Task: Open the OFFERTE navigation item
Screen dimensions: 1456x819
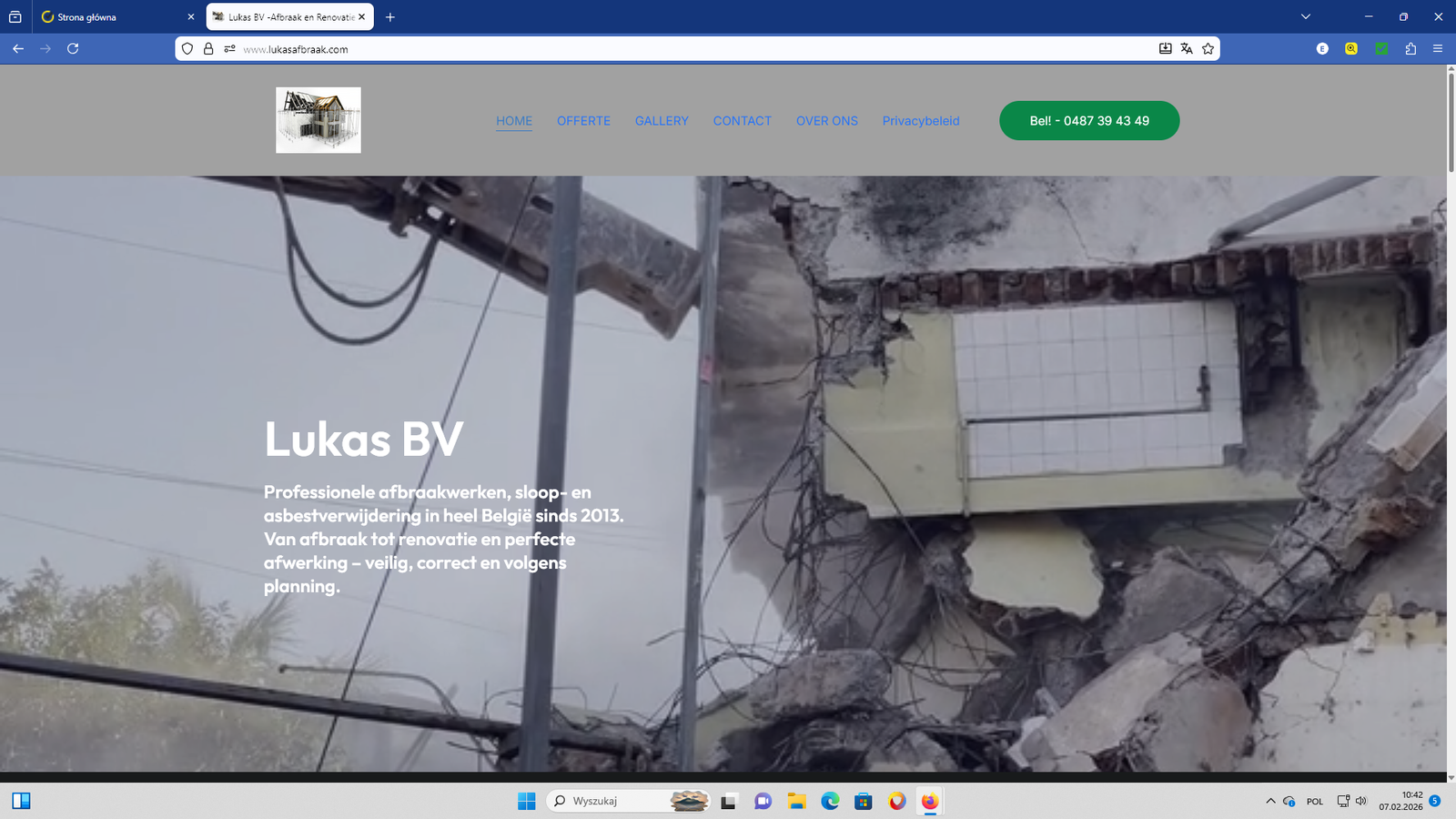Action: 583,121
